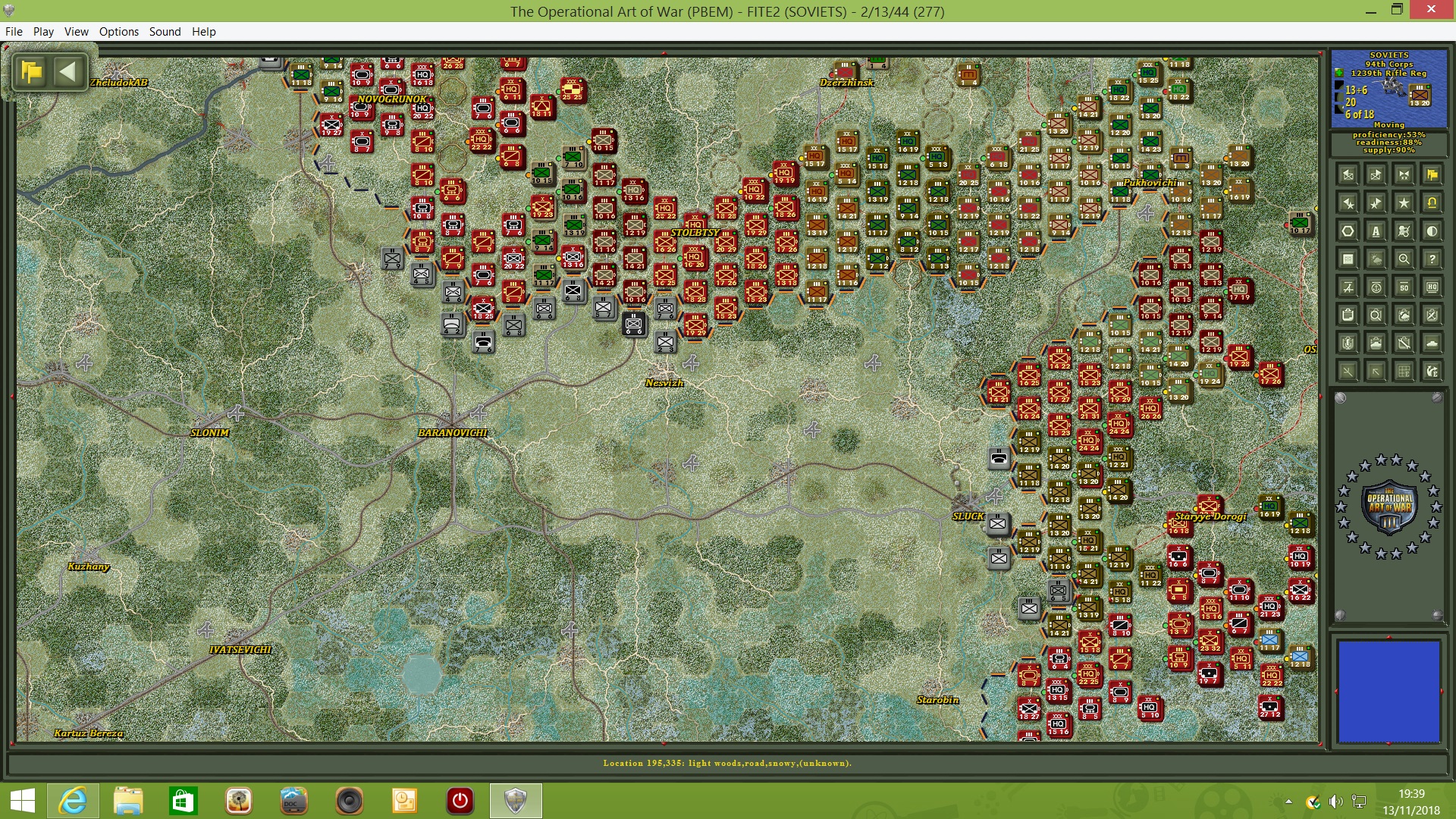Open the Options menu

coord(119,31)
